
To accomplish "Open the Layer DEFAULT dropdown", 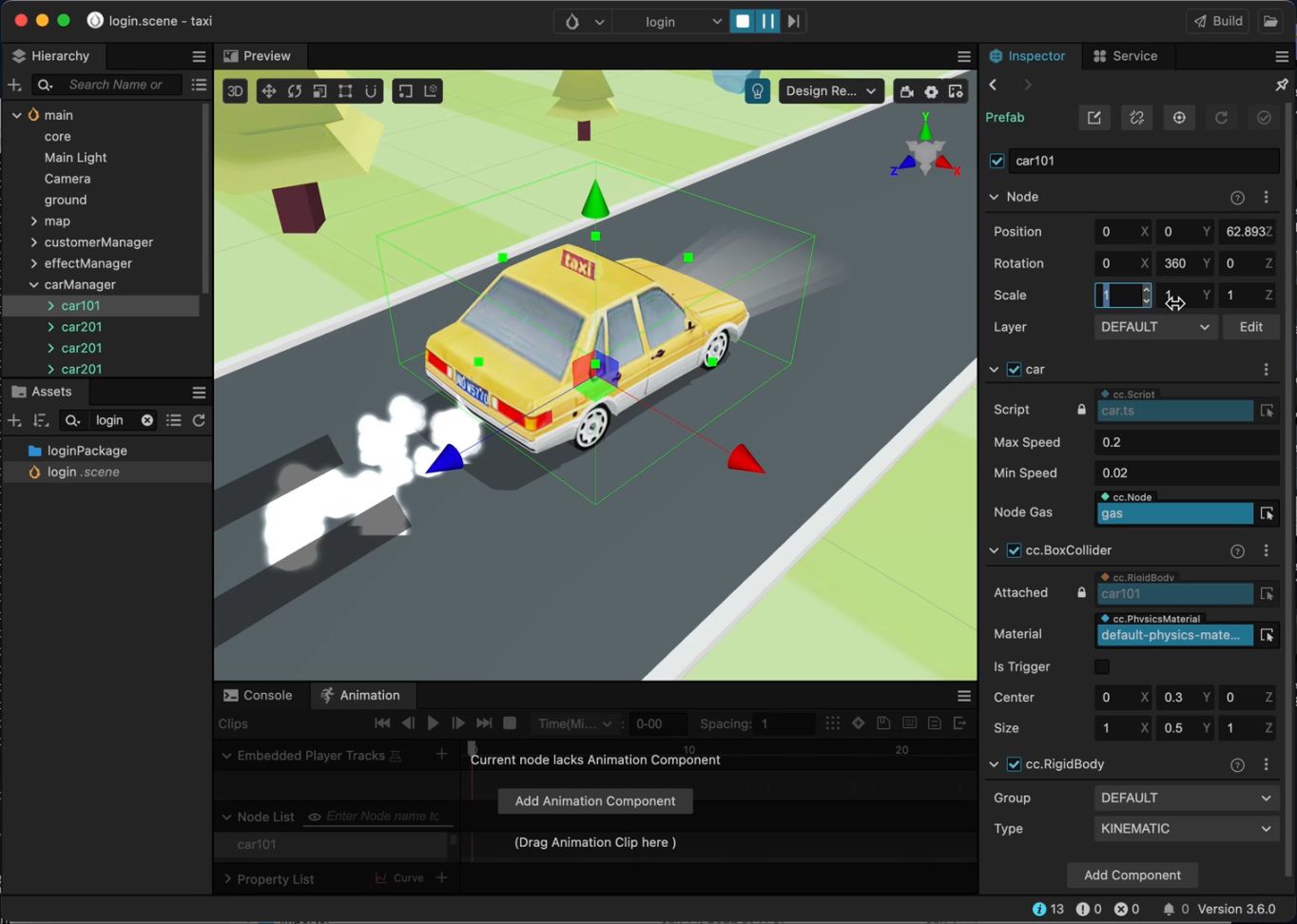I will (x=1154, y=327).
